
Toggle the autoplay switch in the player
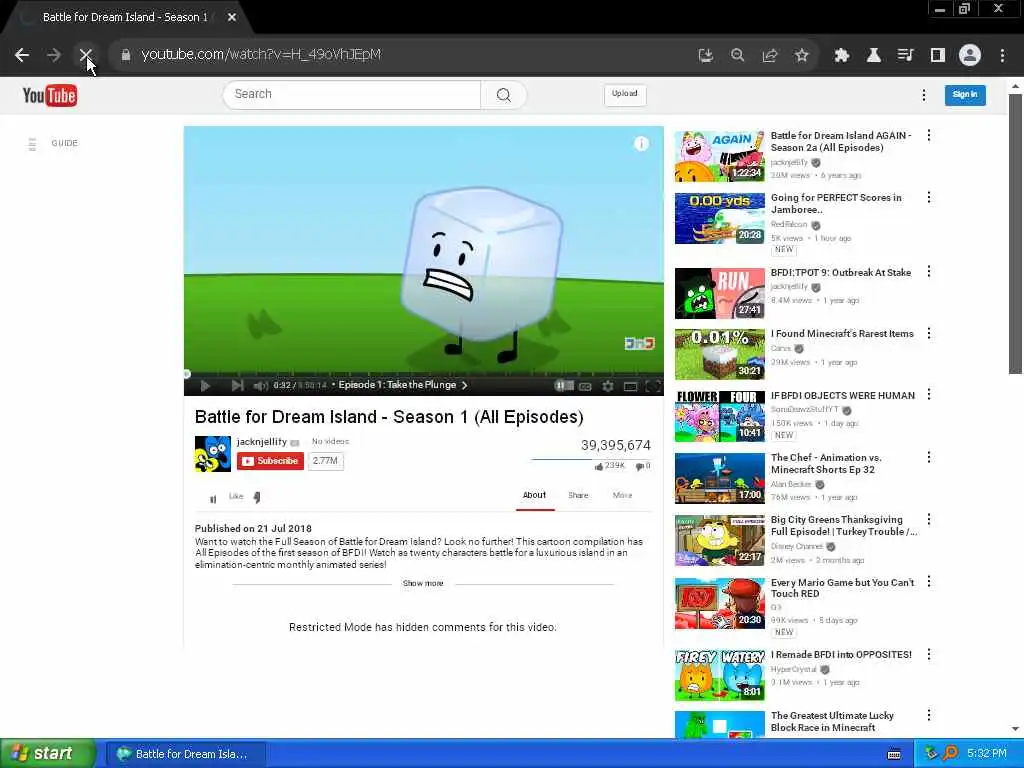pyautogui.click(x=564, y=386)
